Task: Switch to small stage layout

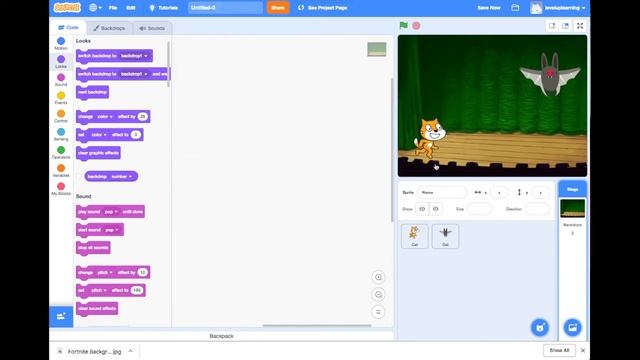Action: 552,26
